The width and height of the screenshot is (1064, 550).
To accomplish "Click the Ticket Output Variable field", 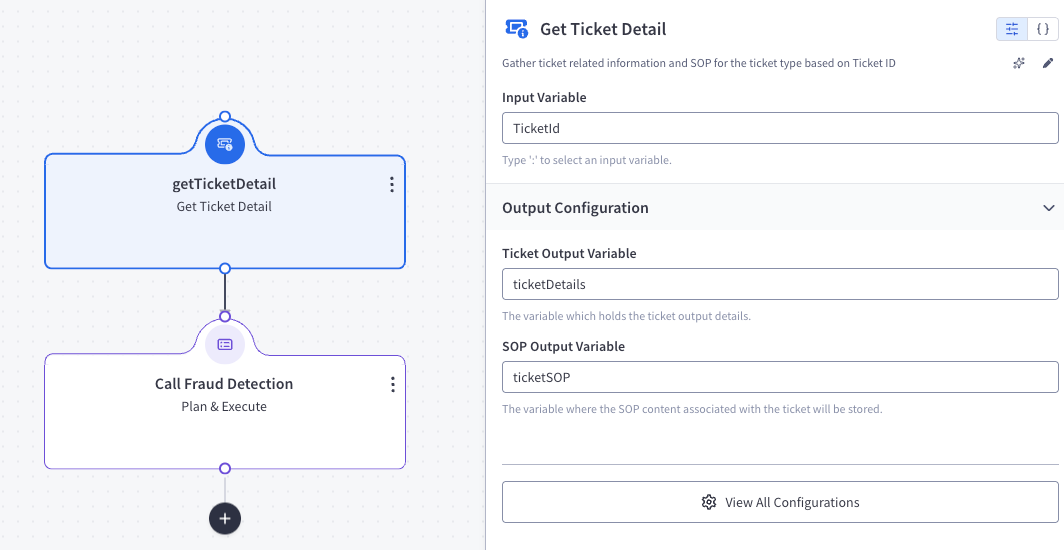I will (x=780, y=284).
